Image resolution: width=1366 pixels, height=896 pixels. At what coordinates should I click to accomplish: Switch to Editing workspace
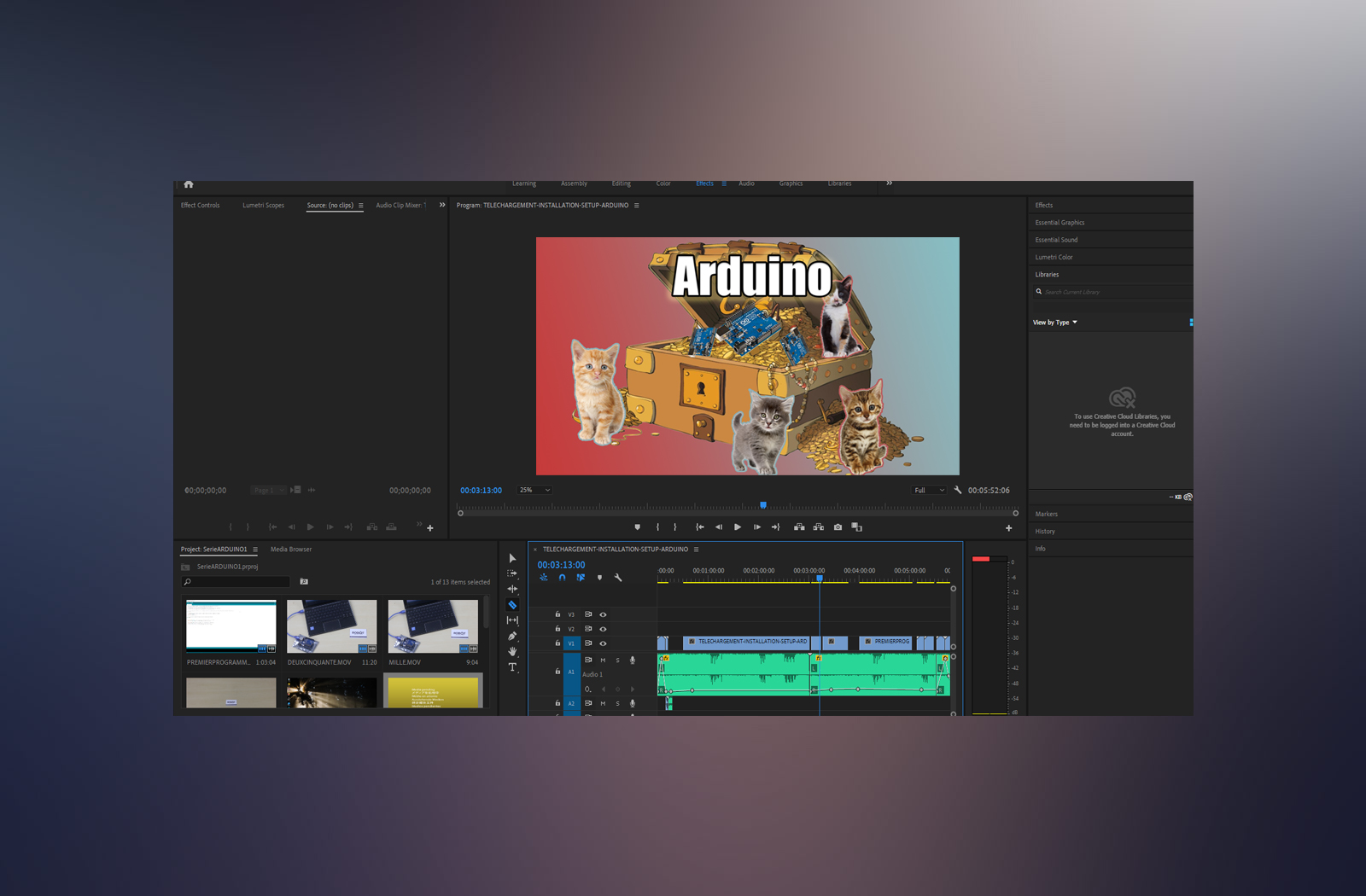tap(622, 183)
